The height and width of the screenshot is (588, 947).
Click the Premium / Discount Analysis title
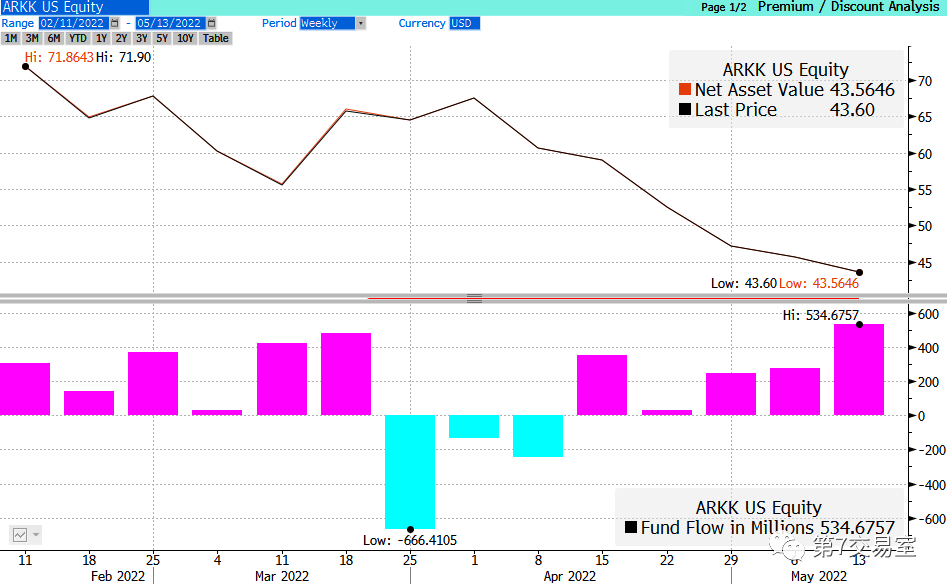tap(849, 7)
